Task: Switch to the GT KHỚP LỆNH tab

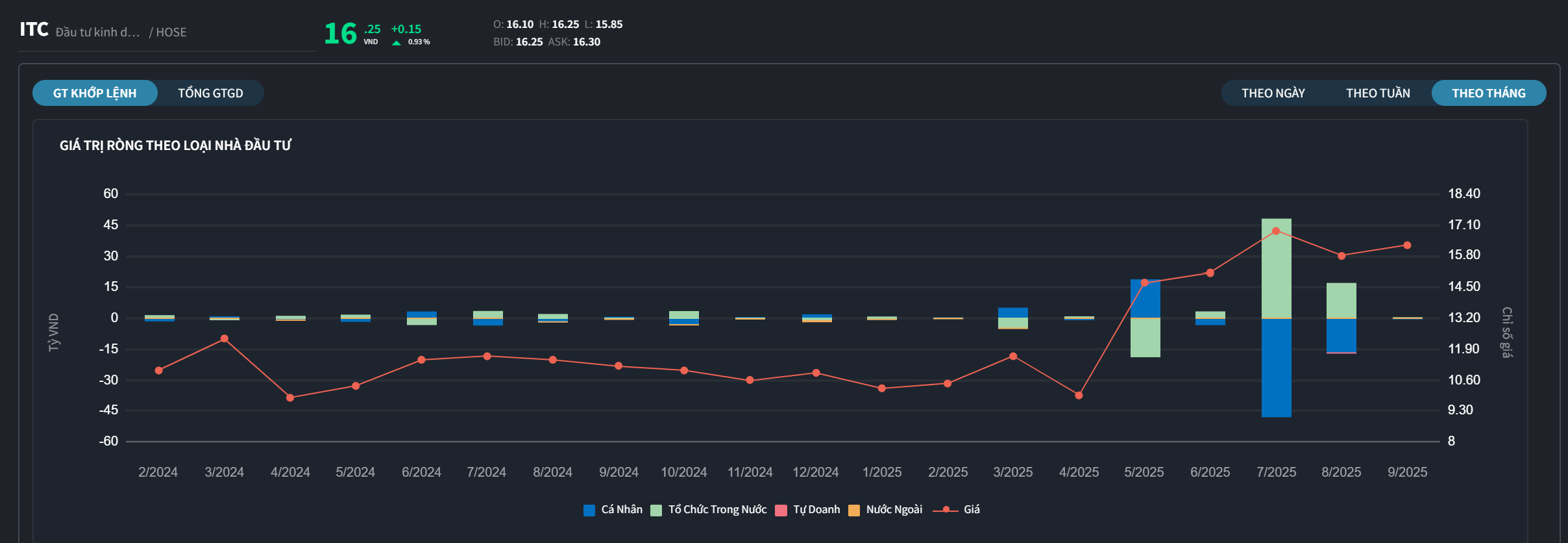Action: click(95, 93)
